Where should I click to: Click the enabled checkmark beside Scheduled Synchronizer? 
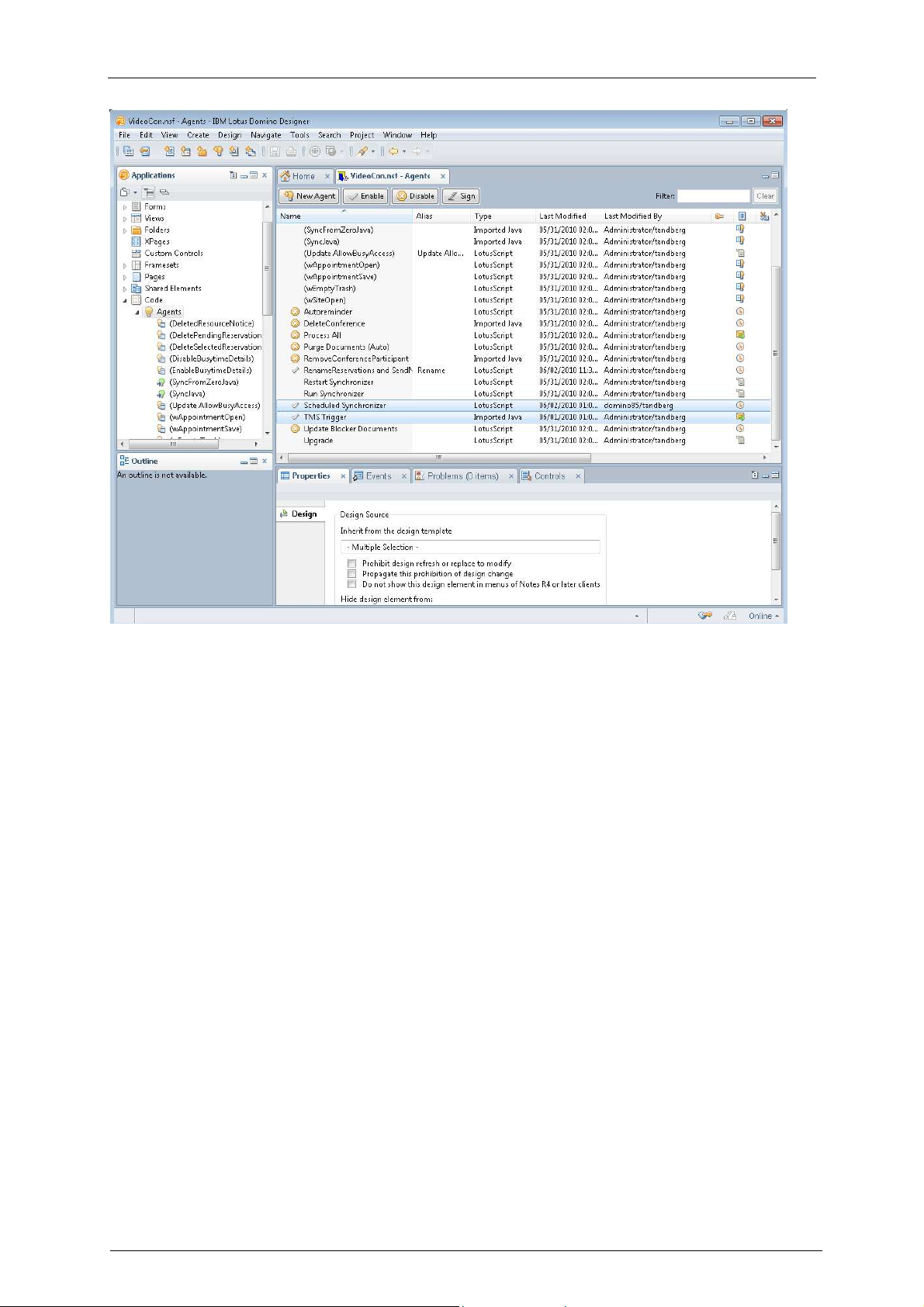[295, 406]
